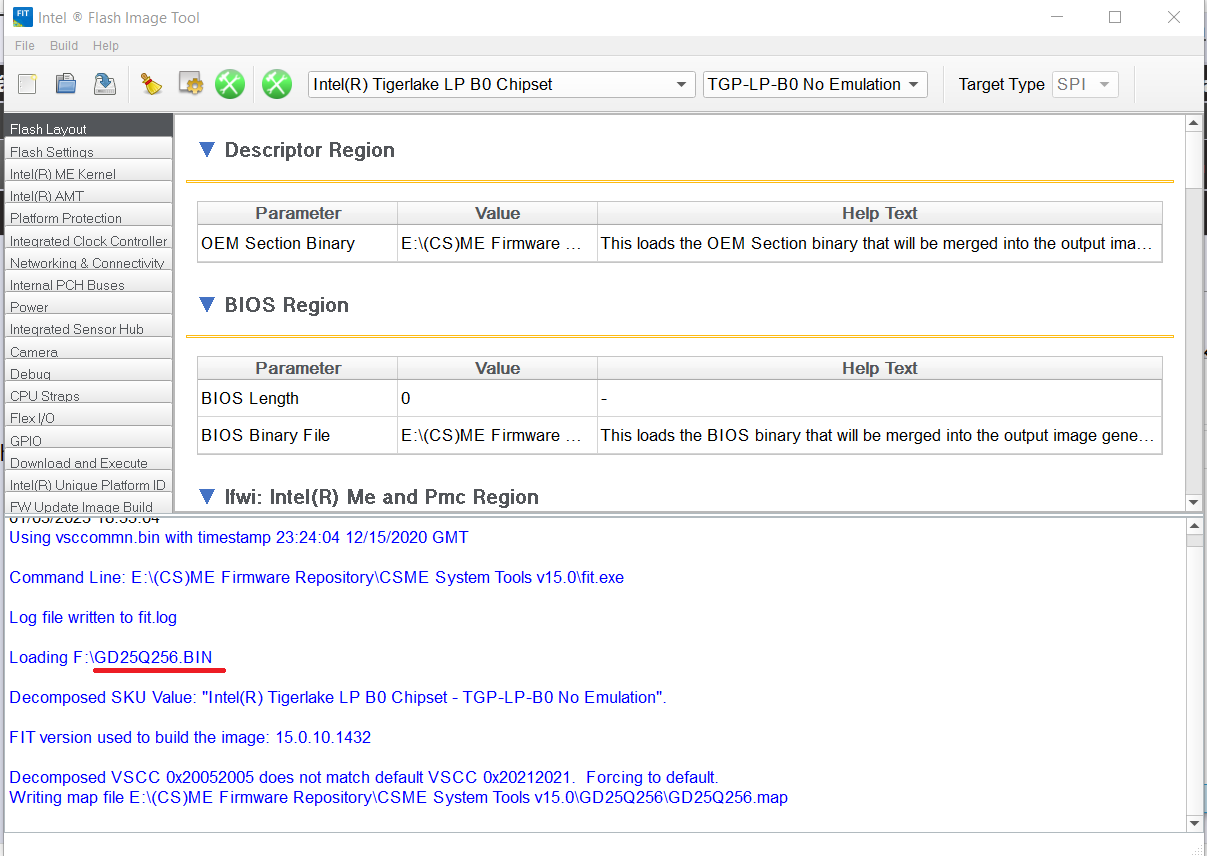Screen dimensions: 1207x856
Task: Select the Internal PCH Buses tab
Action: 87,282
